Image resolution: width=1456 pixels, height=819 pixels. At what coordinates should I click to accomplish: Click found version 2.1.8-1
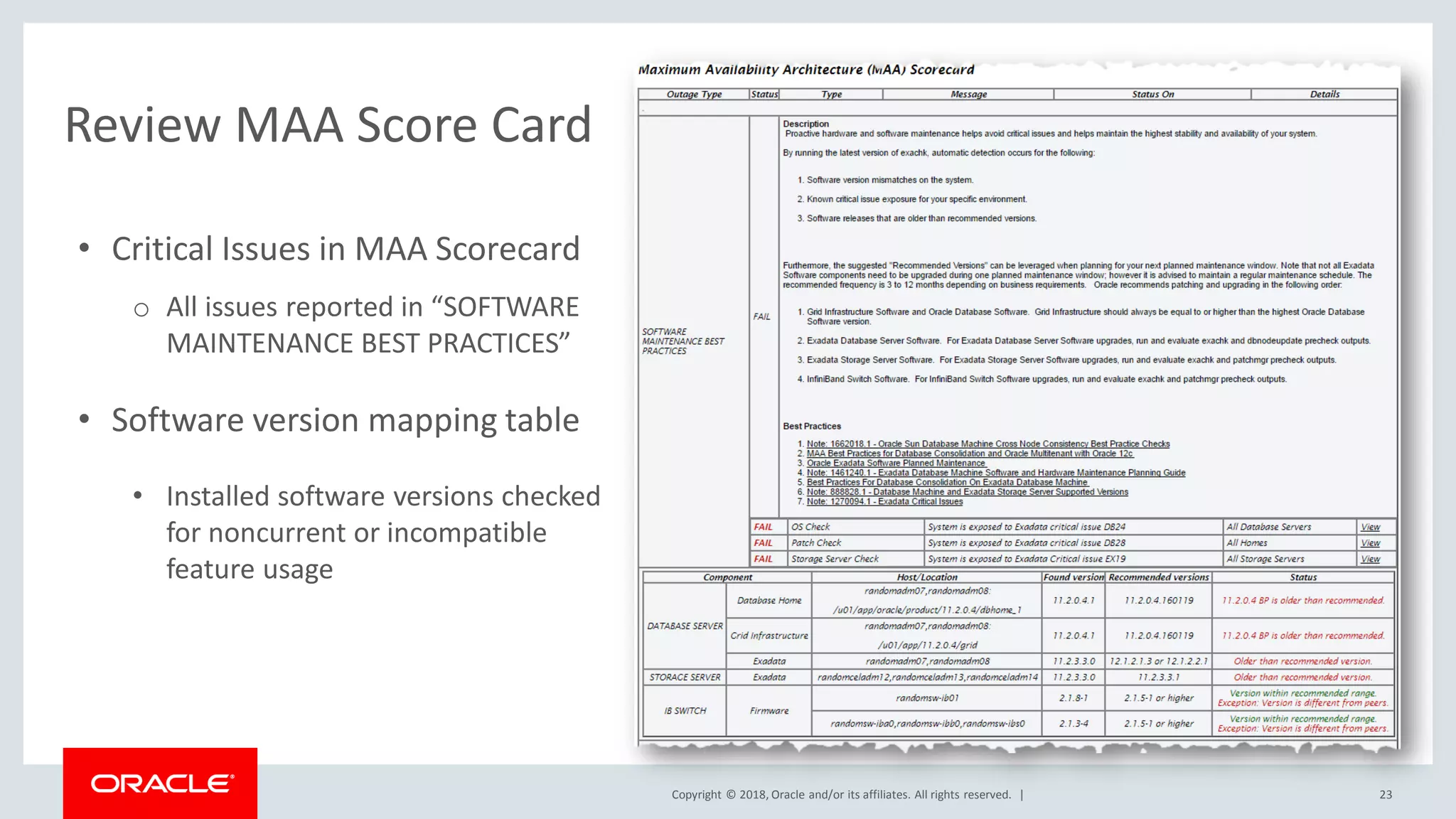[1074, 698]
